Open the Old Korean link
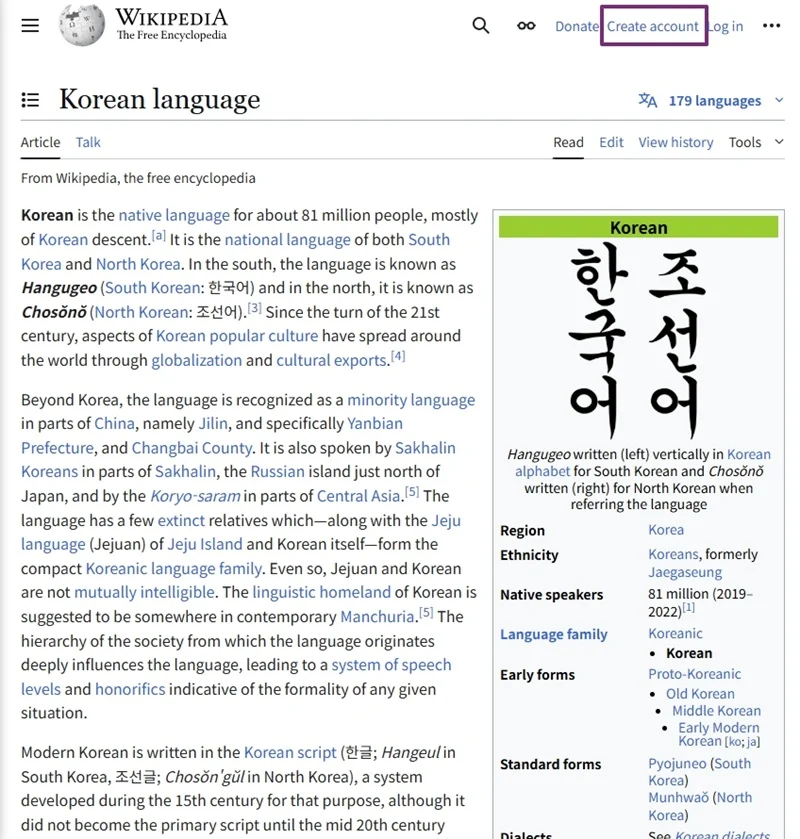Image resolution: width=800 pixels, height=839 pixels. click(x=700, y=694)
